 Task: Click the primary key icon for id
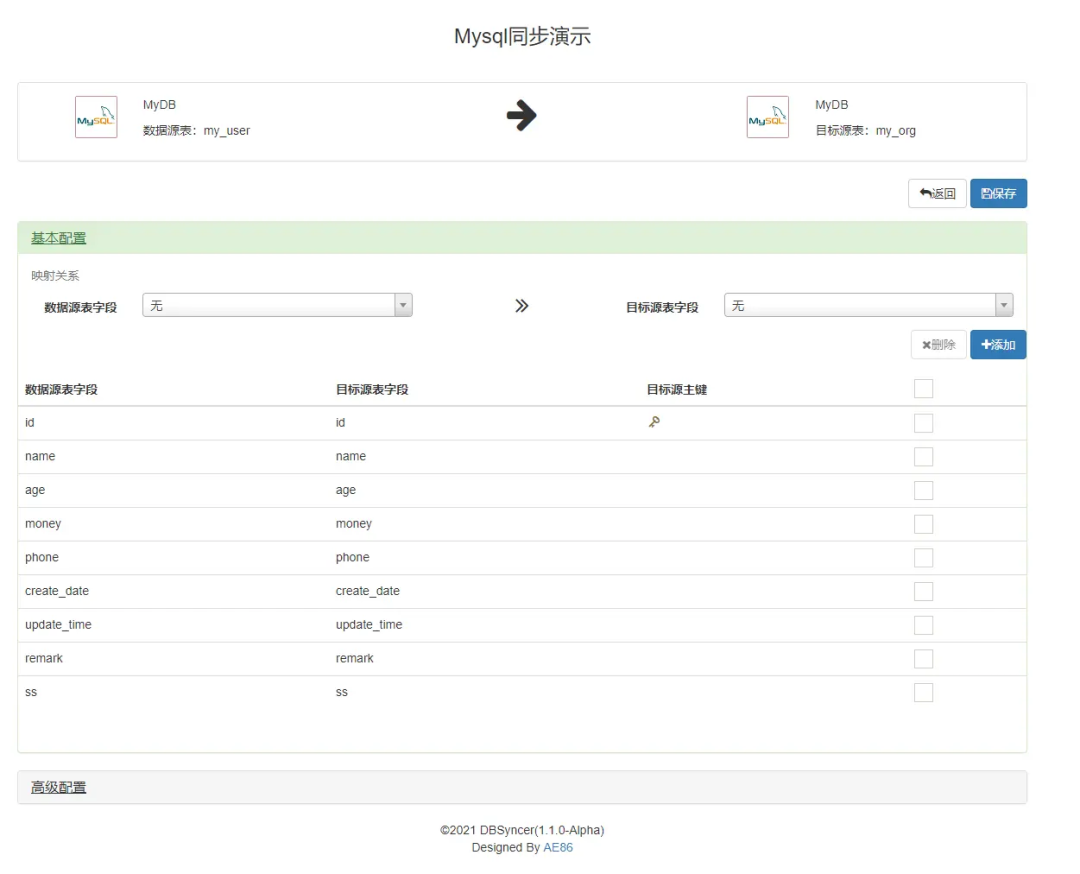[x=654, y=422]
